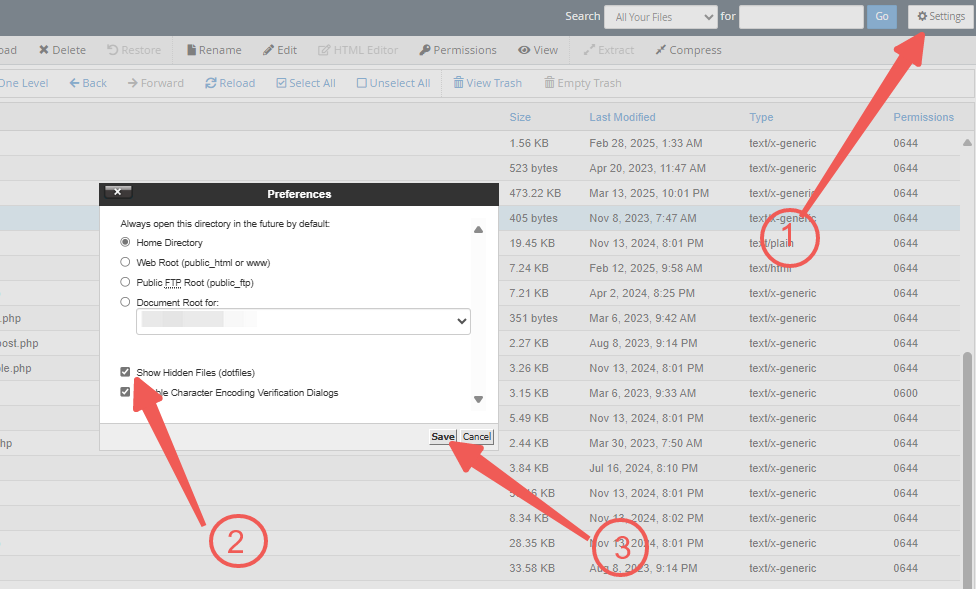Open View Trash
Screen dimensions: 976x589
[487, 83]
